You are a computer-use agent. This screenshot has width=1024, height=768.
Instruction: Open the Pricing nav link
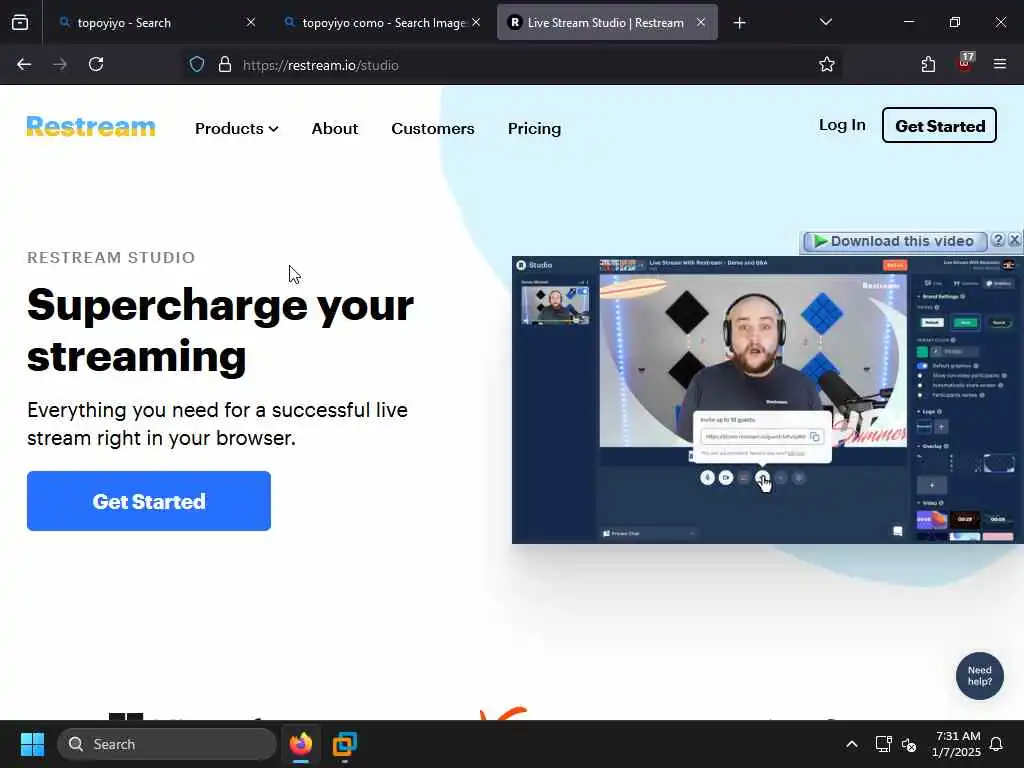click(x=534, y=129)
